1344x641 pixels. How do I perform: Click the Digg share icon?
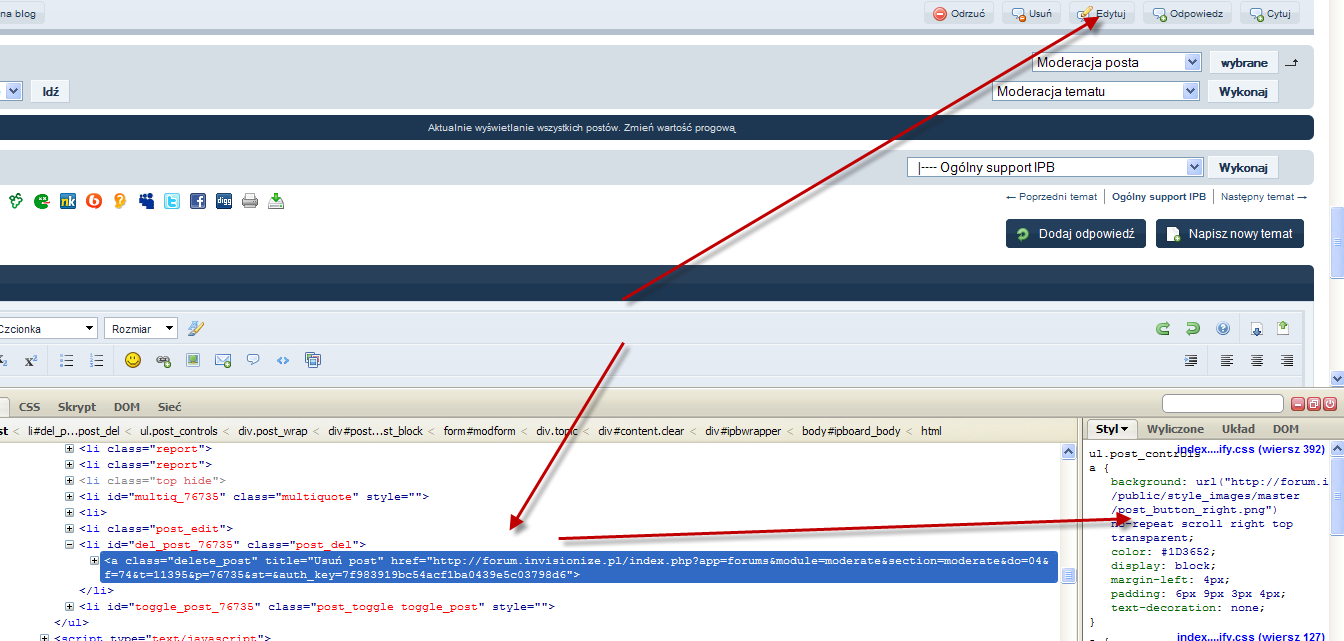pos(224,201)
